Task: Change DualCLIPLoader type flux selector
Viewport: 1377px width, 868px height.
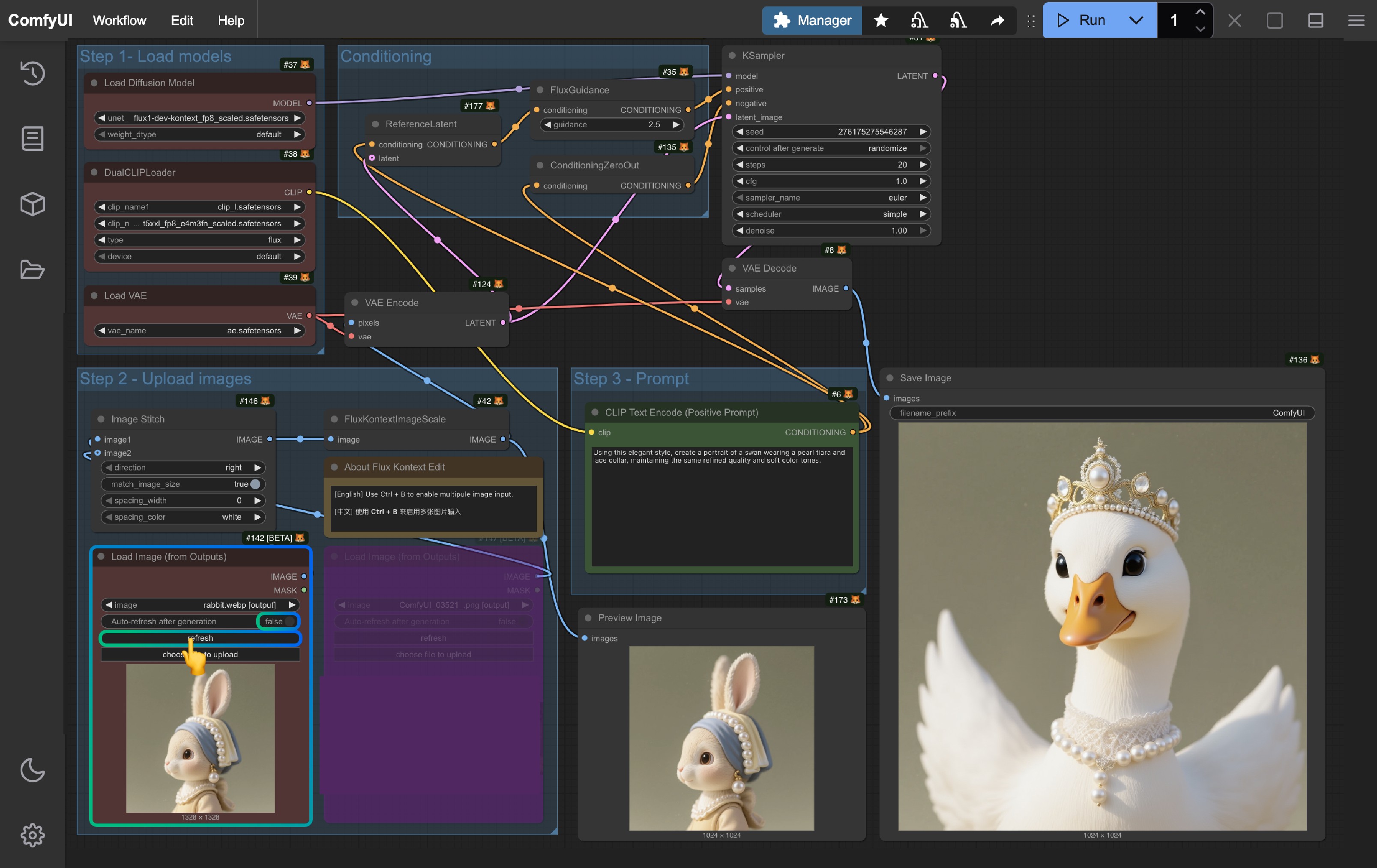Action: coord(199,239)
